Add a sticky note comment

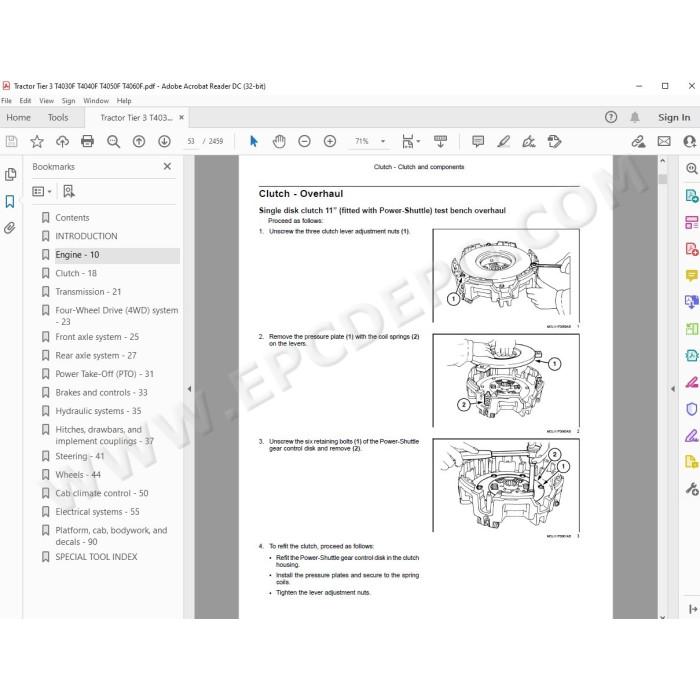pos(478,142)
